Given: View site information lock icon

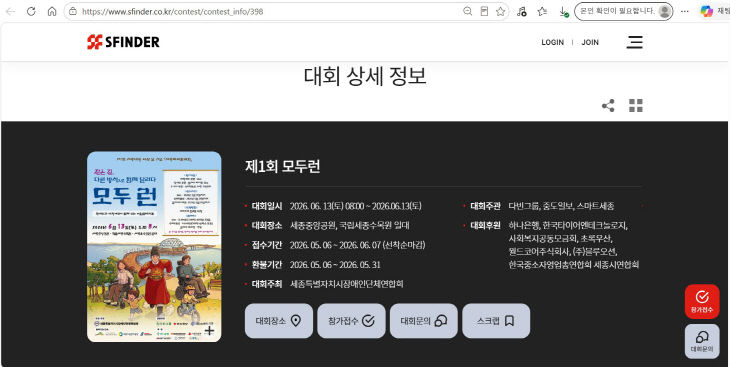Looking at the screenshot, I should point(73,12).
